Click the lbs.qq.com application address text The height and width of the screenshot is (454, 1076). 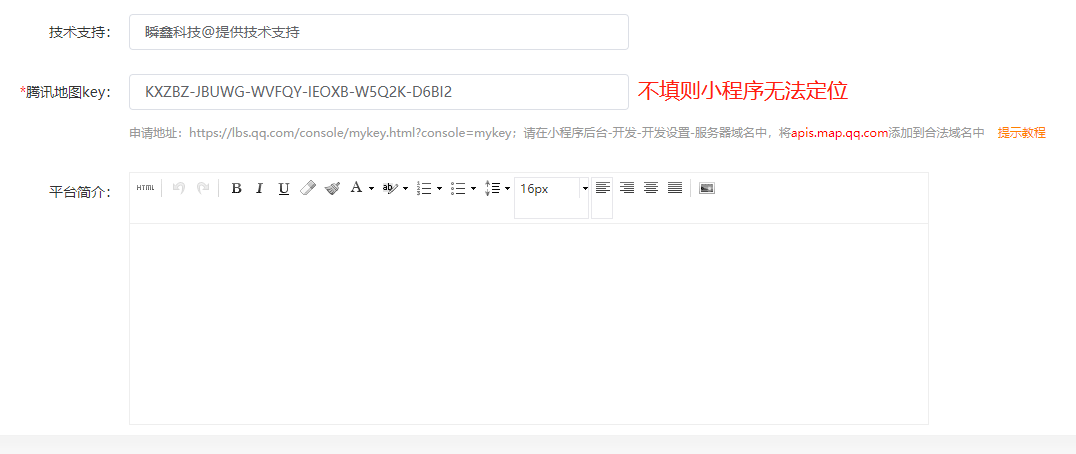[352, 133]
